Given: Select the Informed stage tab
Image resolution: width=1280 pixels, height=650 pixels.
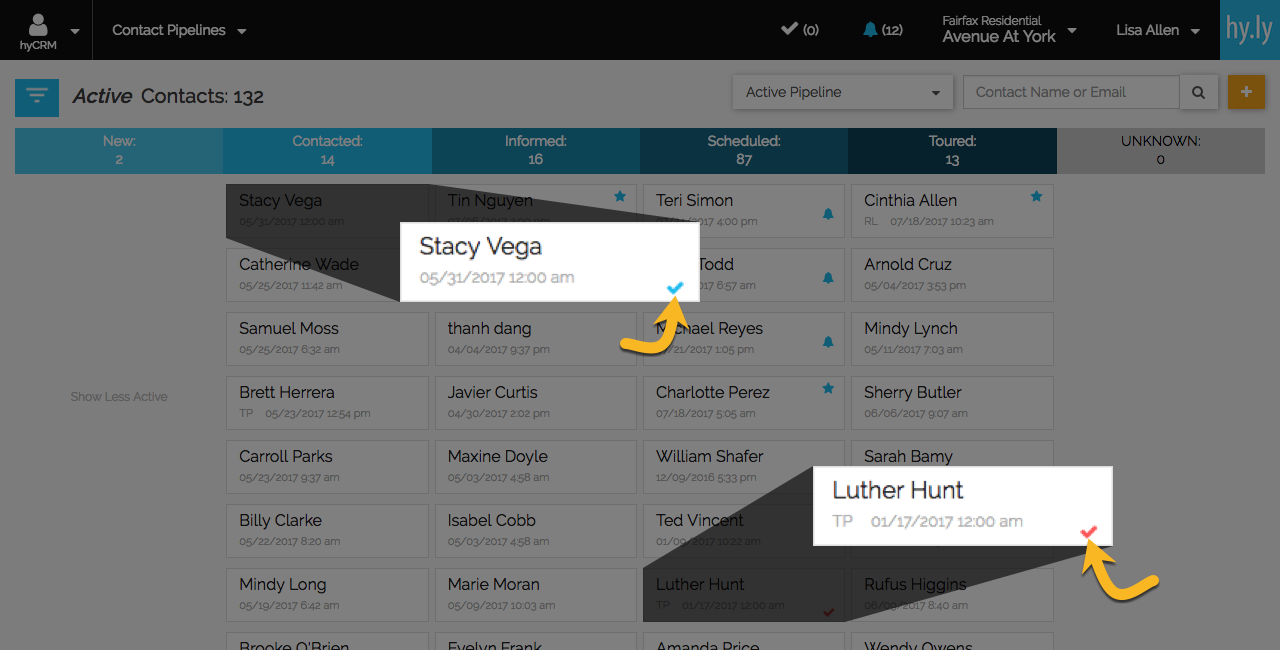Looking at the screenshot, I should tap(536, 151).
